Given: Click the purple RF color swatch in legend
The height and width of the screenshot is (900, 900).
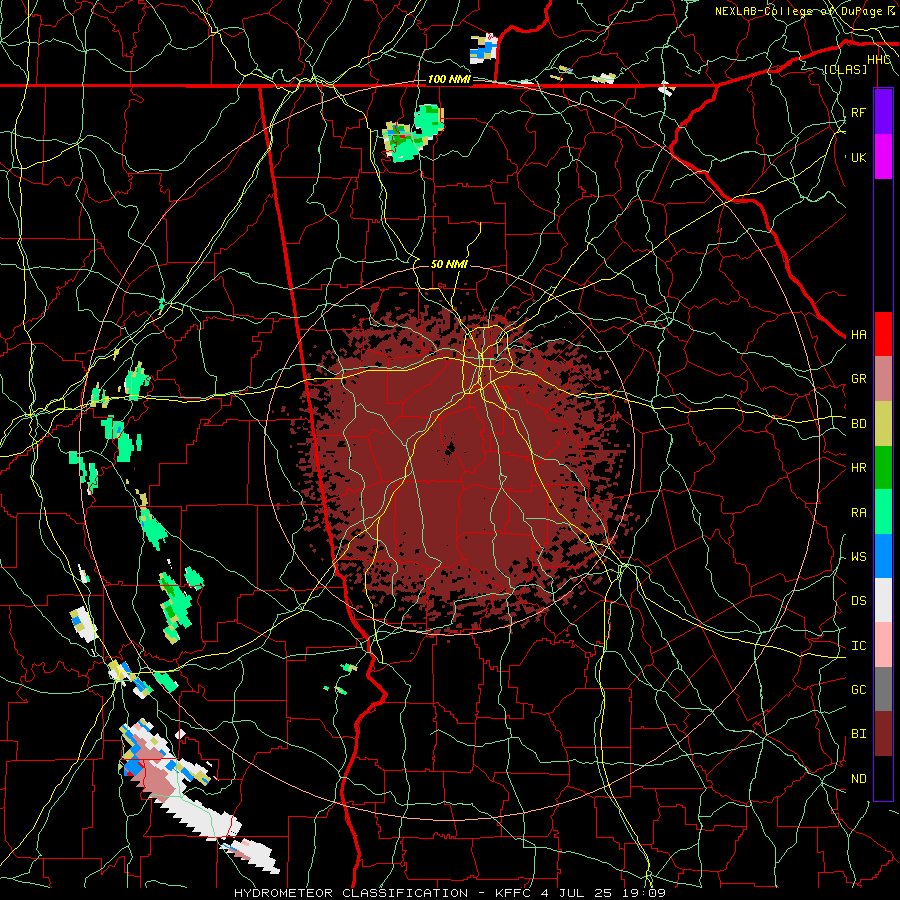Looking at the screenshot, I should (x=883, y=112).
